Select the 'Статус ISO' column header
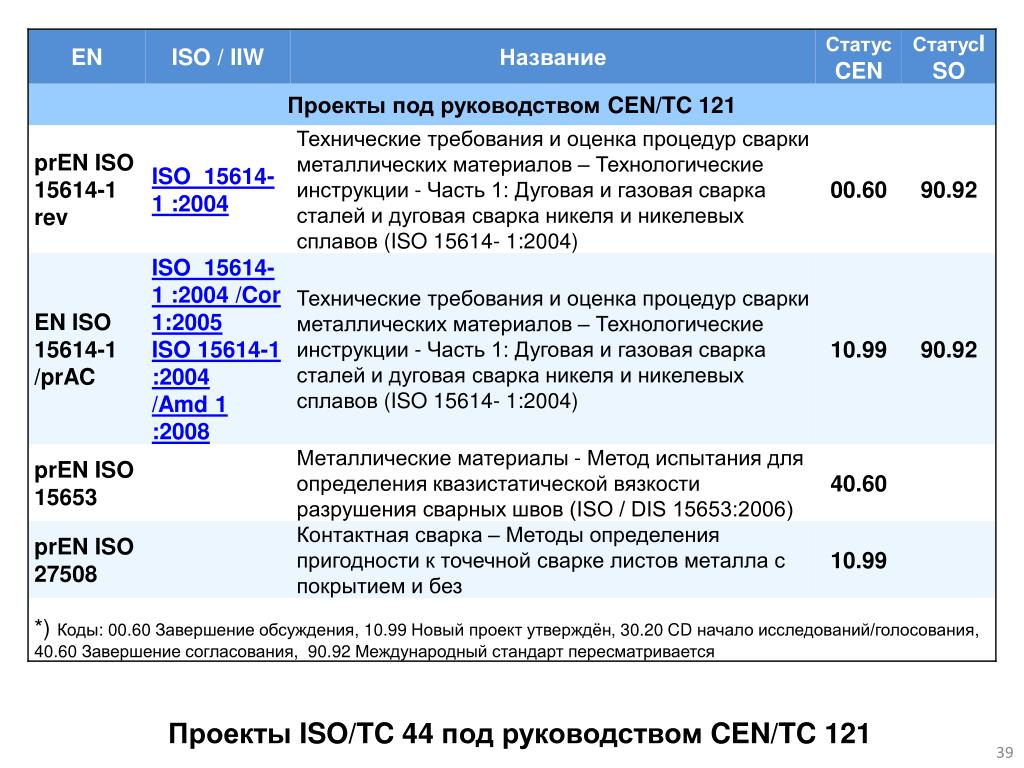 click(948, 57)
